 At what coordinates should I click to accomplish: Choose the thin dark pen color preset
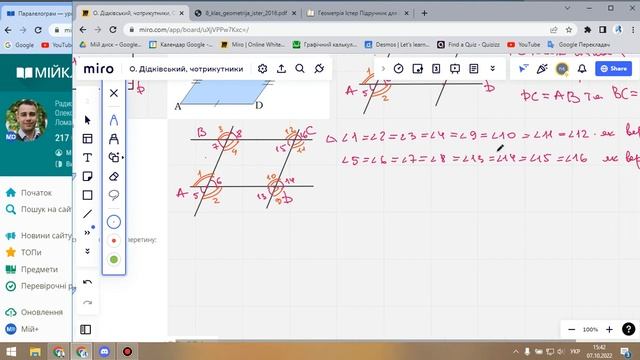click(114, 222)
